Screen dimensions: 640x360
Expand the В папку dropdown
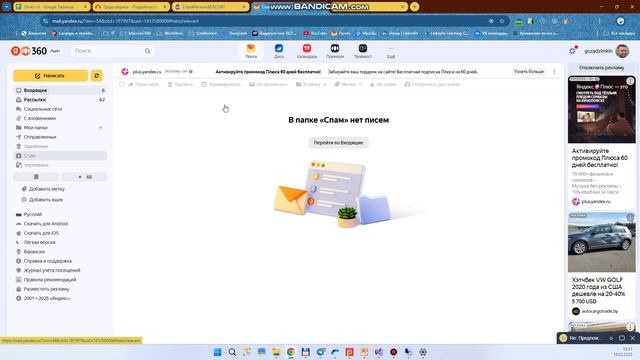[x=311, y=84]
